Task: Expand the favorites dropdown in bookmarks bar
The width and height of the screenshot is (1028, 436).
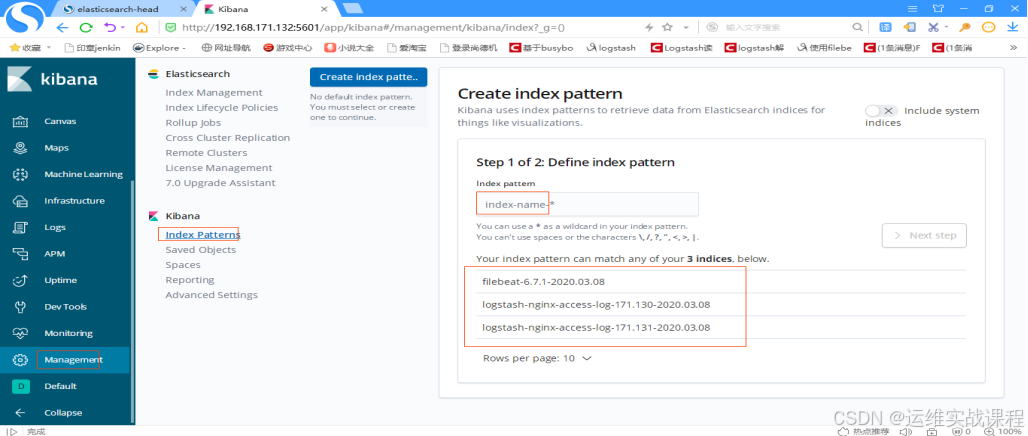Action: [x=49, y=48]
